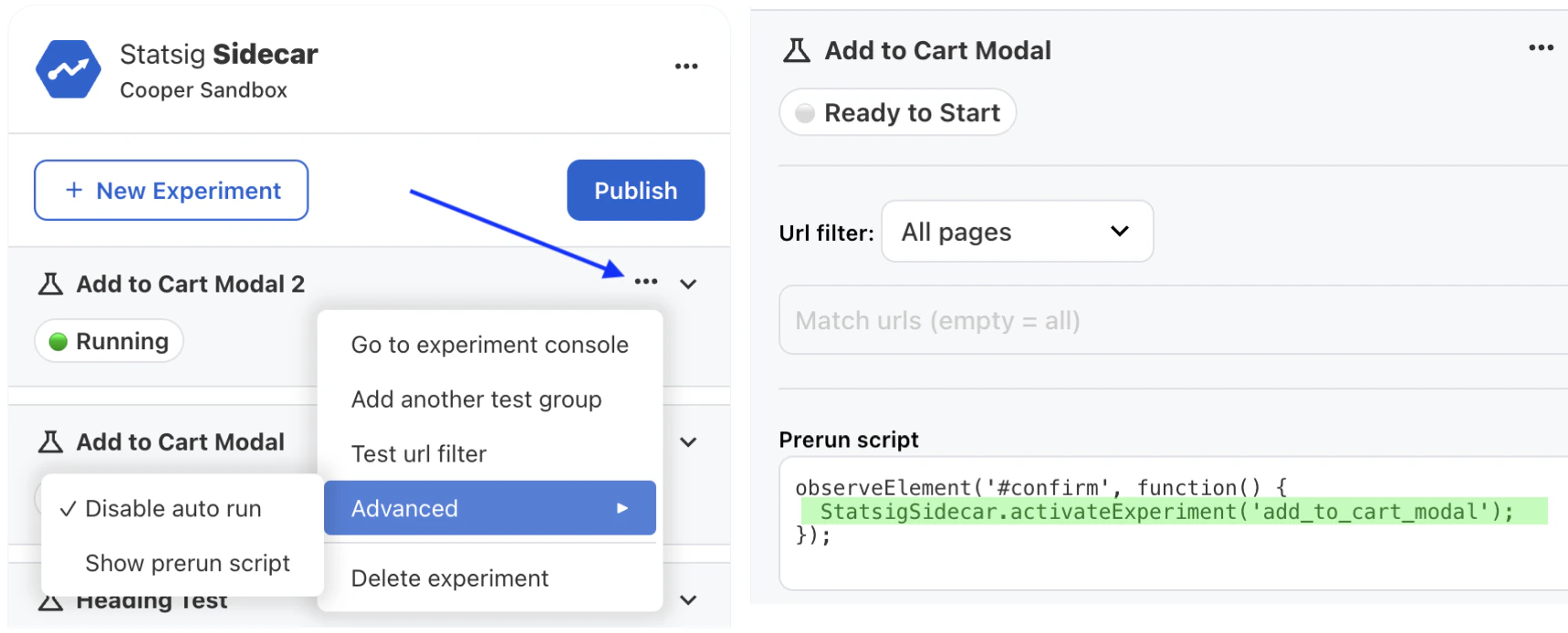Open the three-dot menu for Add to Cart Modal 2

[646, 282]
